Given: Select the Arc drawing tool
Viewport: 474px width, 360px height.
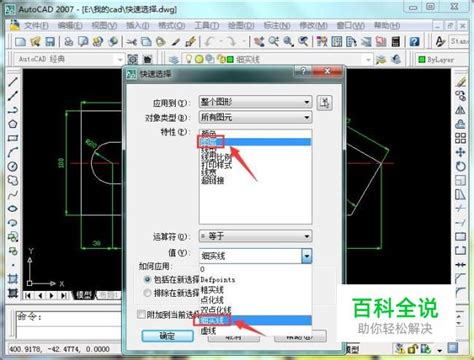Looking at the screenshot, I should point(13,152).
